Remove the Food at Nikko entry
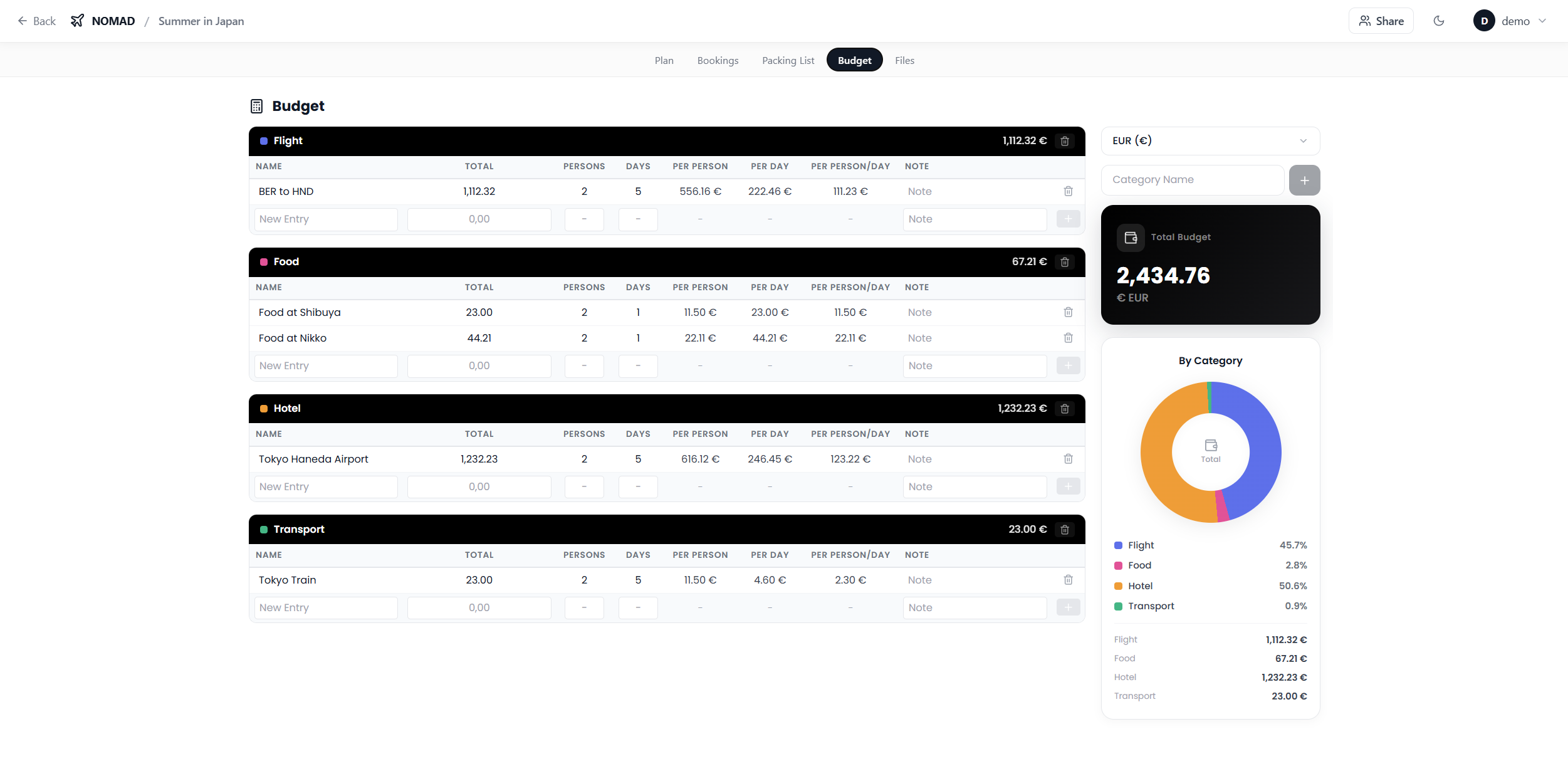1568x776 pixels. (1068, 338)
